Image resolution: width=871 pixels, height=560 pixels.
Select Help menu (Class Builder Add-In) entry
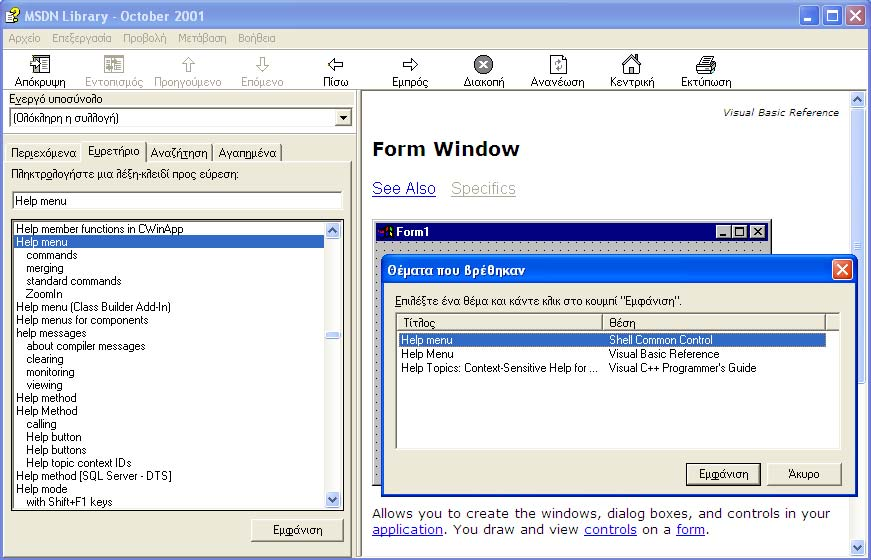[x=93, y=307]
